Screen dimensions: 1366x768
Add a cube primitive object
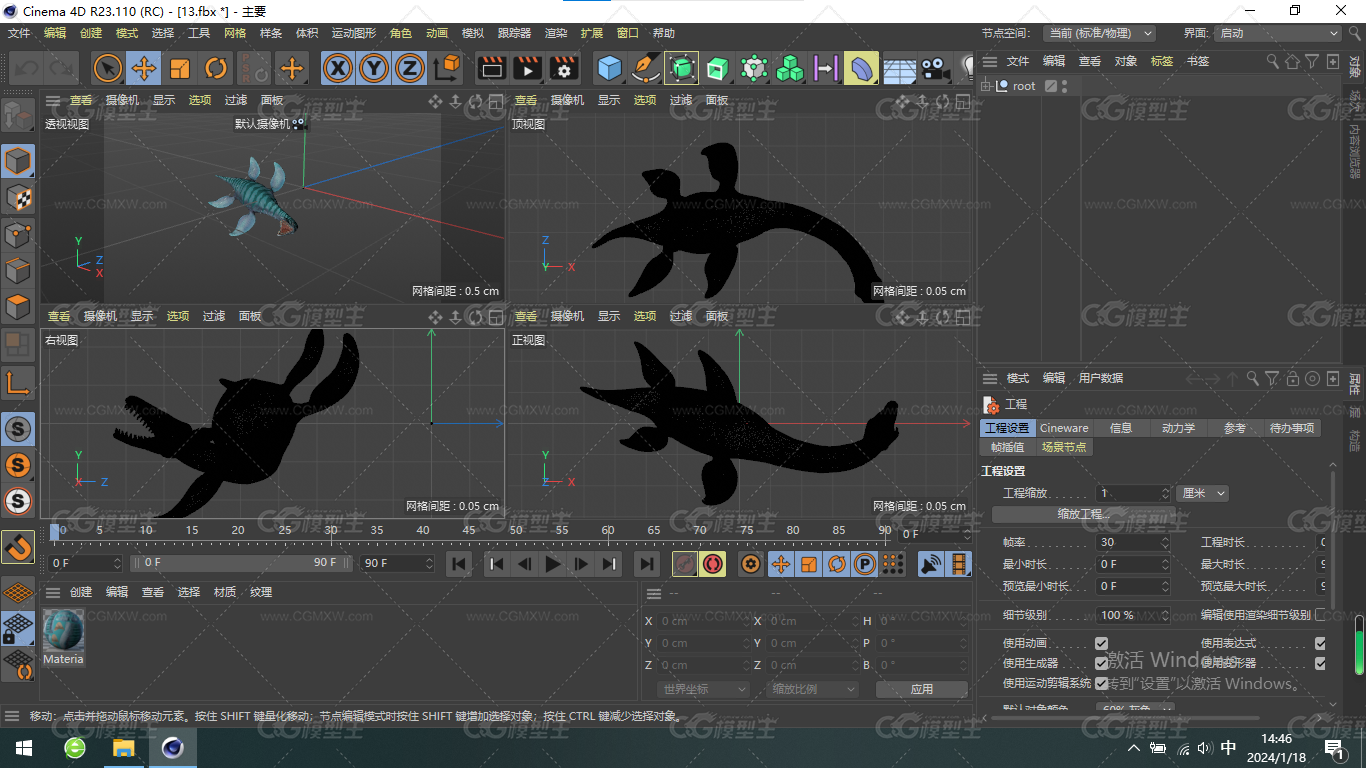pyautogui.click(x=609, y=68)
